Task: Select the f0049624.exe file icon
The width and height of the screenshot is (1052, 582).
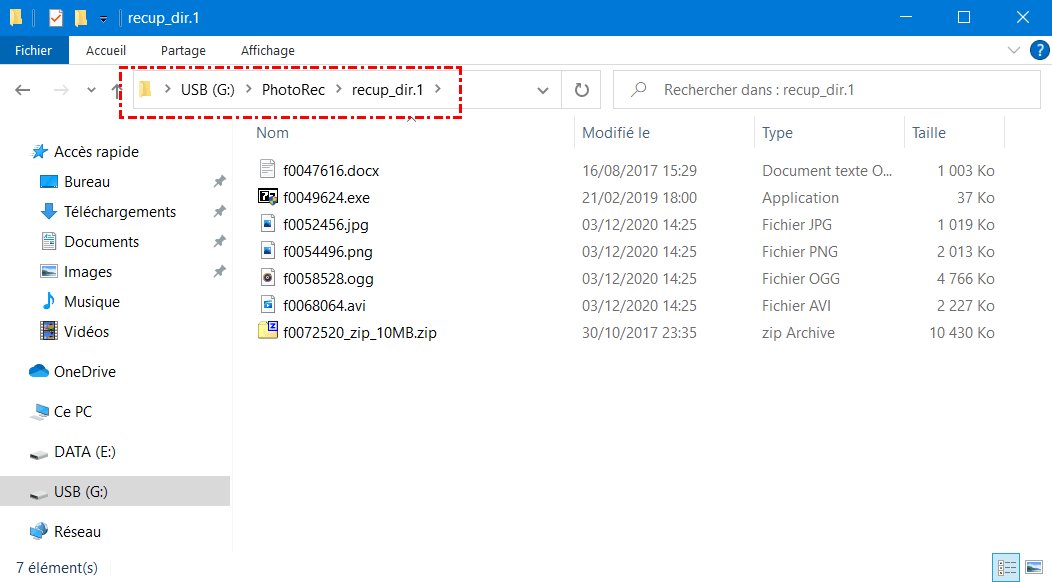Action: [x=268, y=198]
